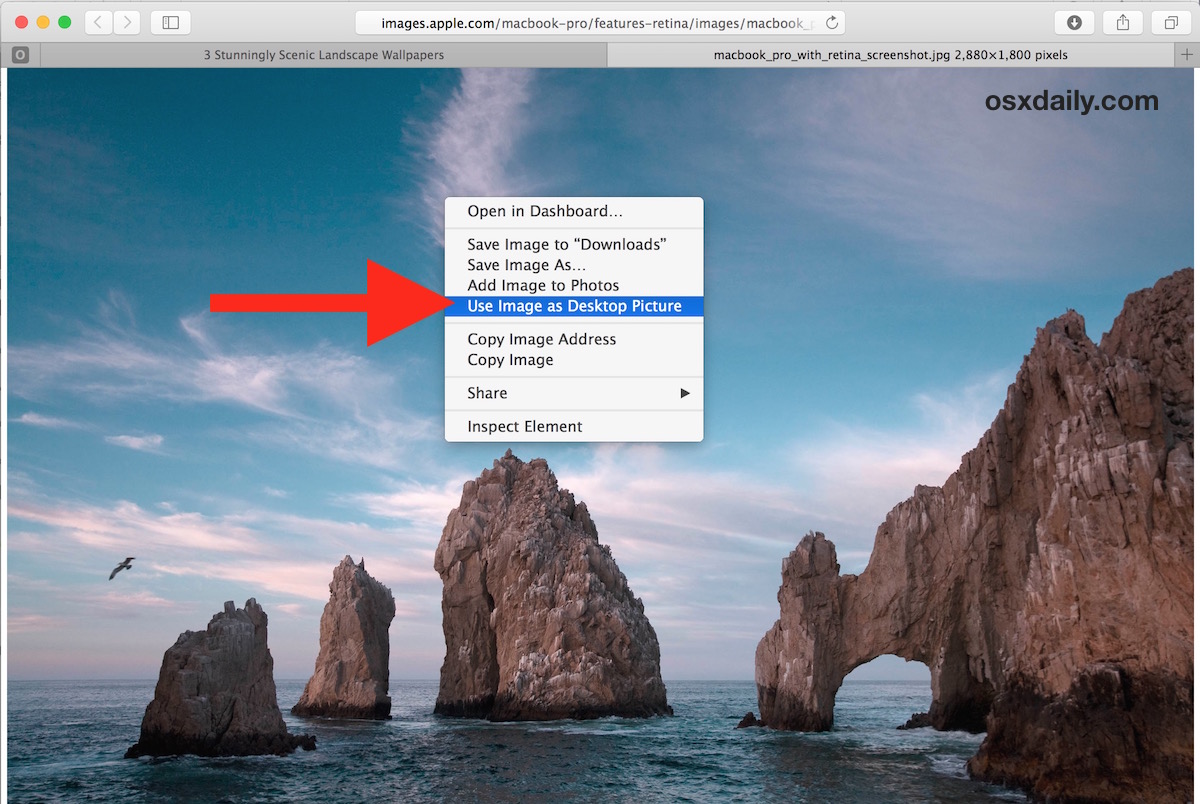This screenshot has height=804, width=1200.
Task: Click Inspect Element
Action: coord(524,426)
